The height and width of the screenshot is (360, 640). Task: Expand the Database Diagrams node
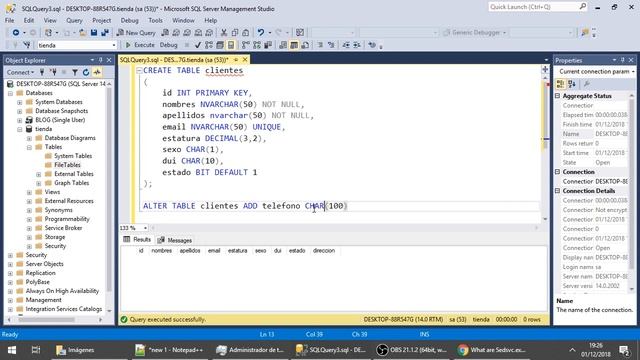click(x=29, y=138)
